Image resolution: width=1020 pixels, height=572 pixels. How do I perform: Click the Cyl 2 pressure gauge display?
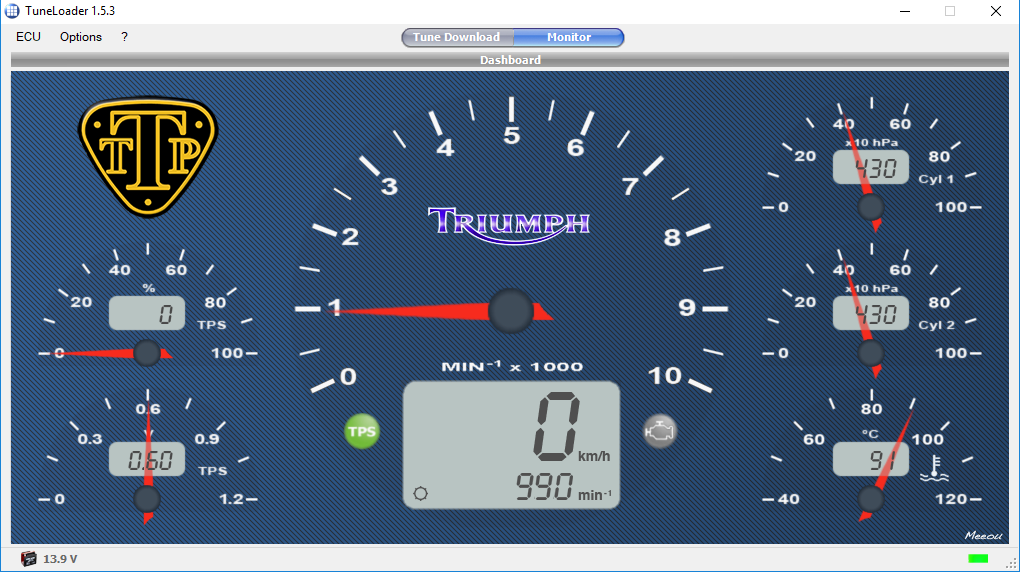pos(870,314)
